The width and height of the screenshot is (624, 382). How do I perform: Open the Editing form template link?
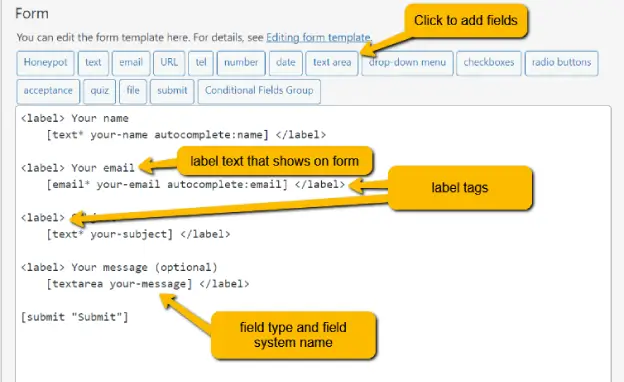pos(318,37)
